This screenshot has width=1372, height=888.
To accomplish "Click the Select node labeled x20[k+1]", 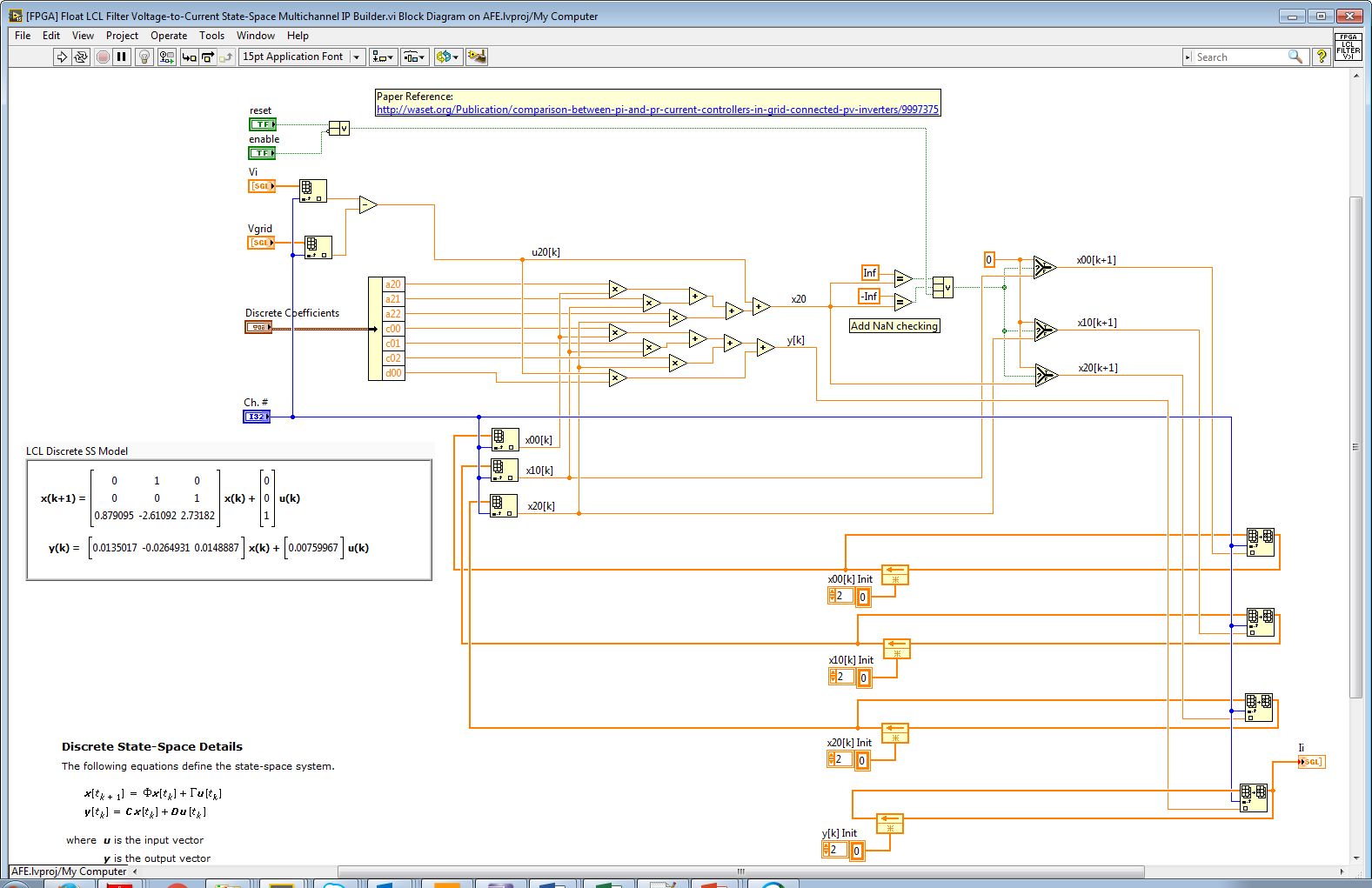I will [1046, 375].
